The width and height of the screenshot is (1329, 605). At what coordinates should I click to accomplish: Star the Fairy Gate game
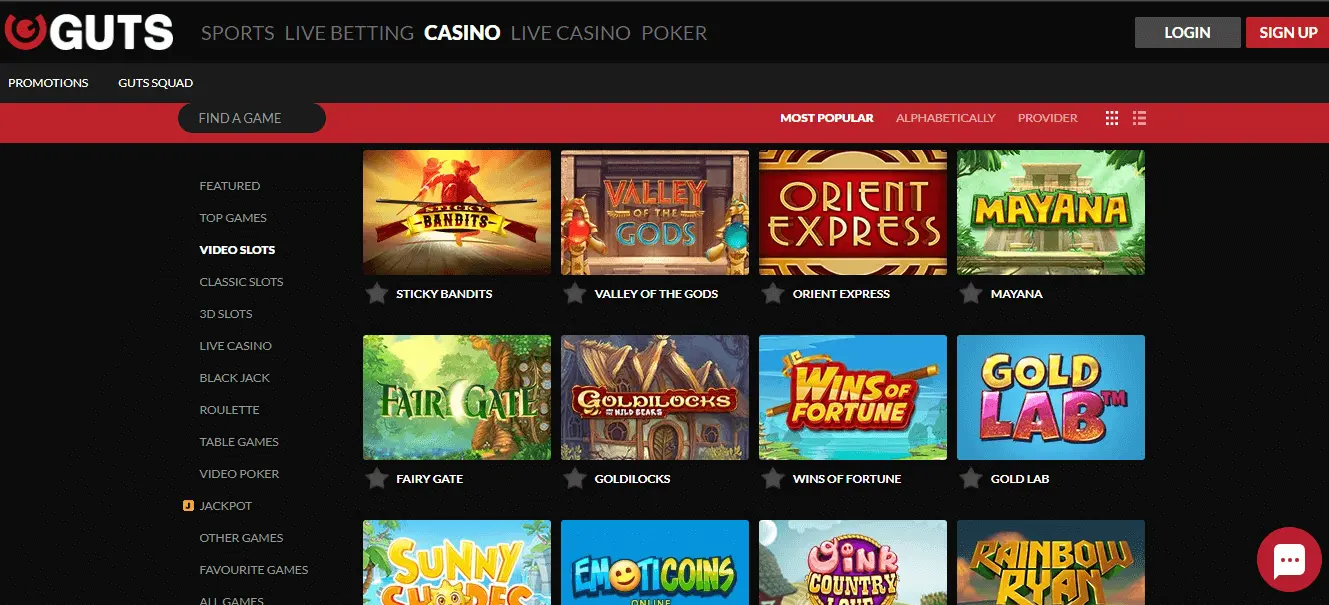coord(376,479)
